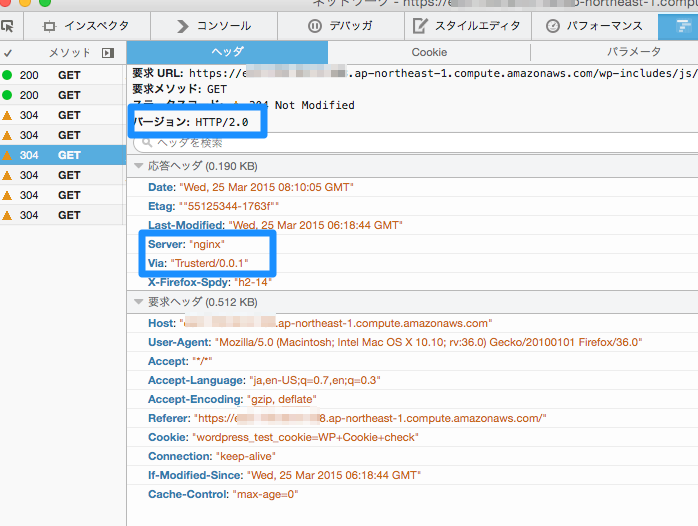Collapse the 要求ヘッダ section
This screenshot has width=698, height=526.
tap(138, 302)
